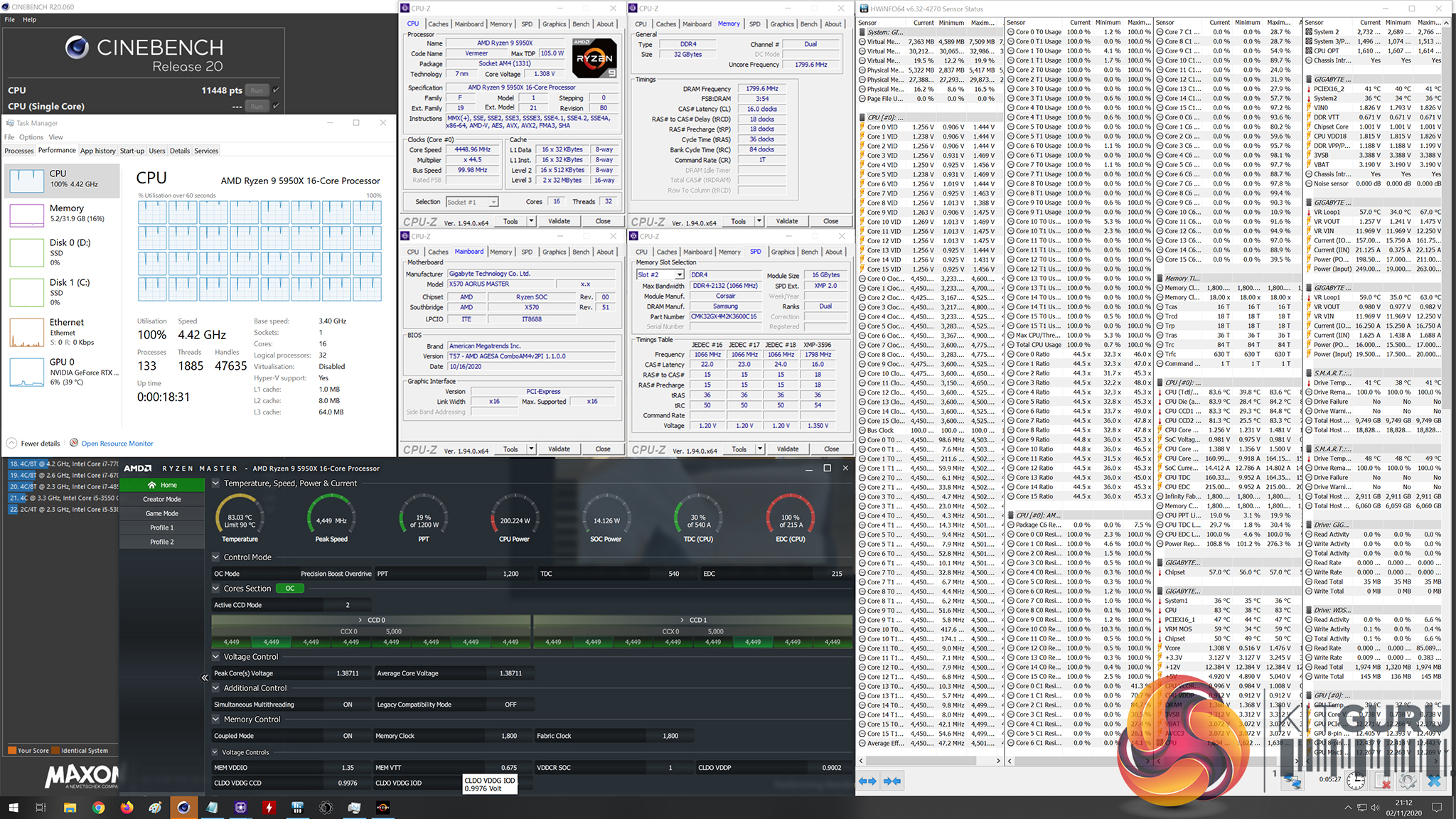Viewport: 1456px width, 819px height.
Task: Click HWiNFO logging page red X icon
Action: 1382,782
